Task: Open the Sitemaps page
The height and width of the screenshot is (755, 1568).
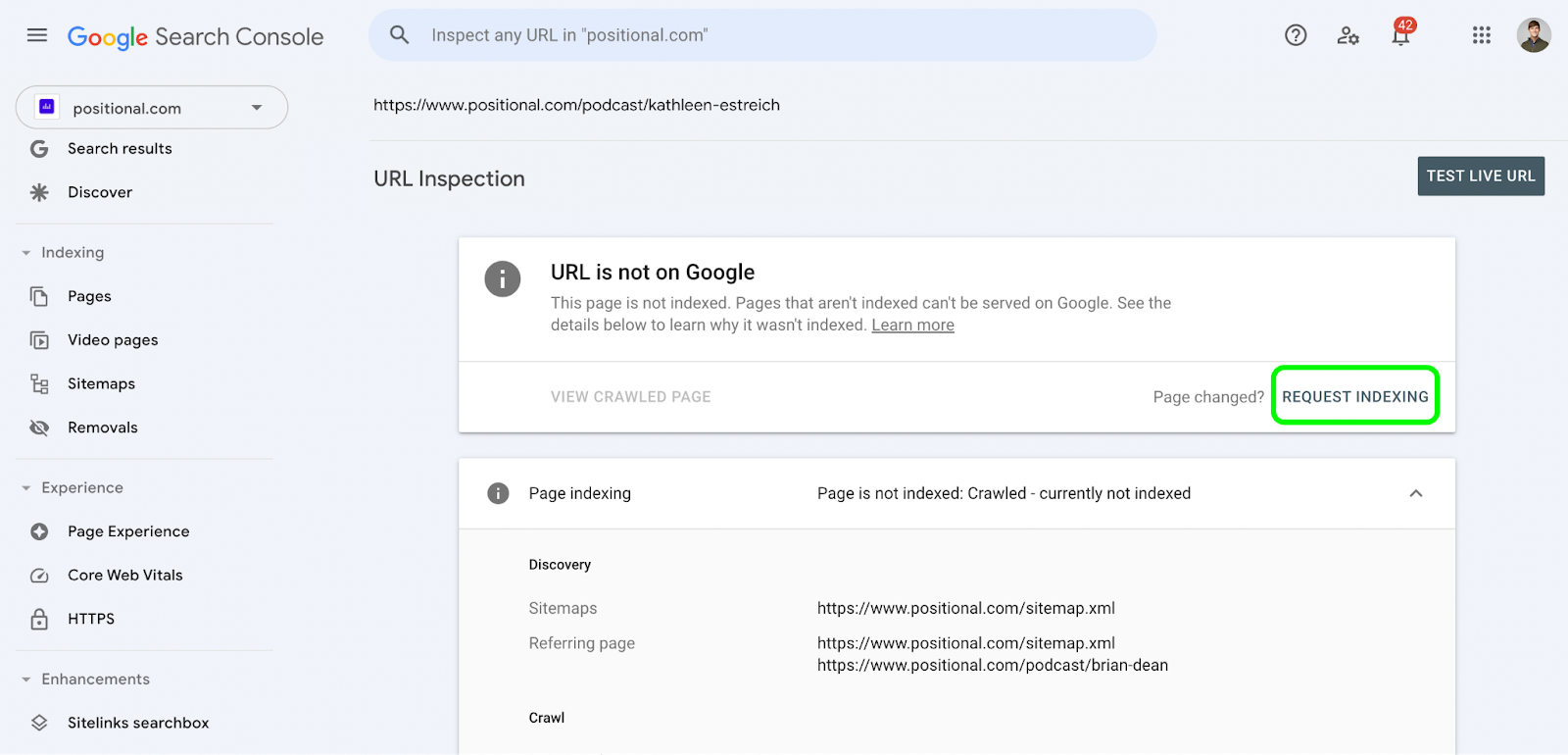Action: (101, 383)
